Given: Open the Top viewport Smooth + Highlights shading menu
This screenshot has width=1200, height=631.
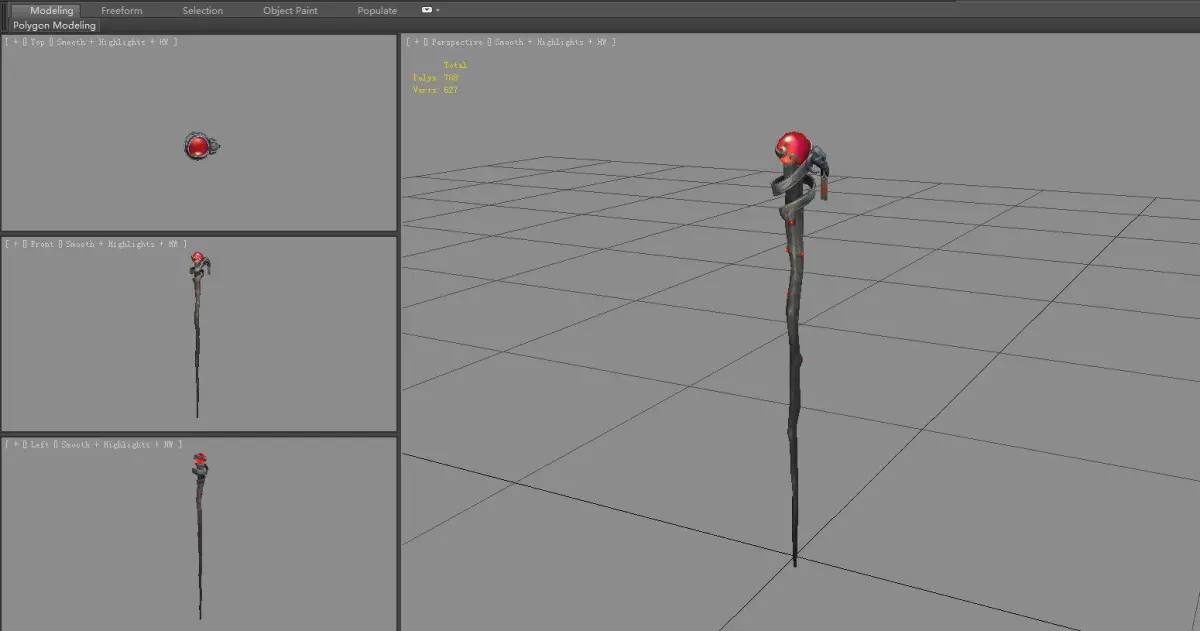Looking at the screenshot, I should (114, 42).
